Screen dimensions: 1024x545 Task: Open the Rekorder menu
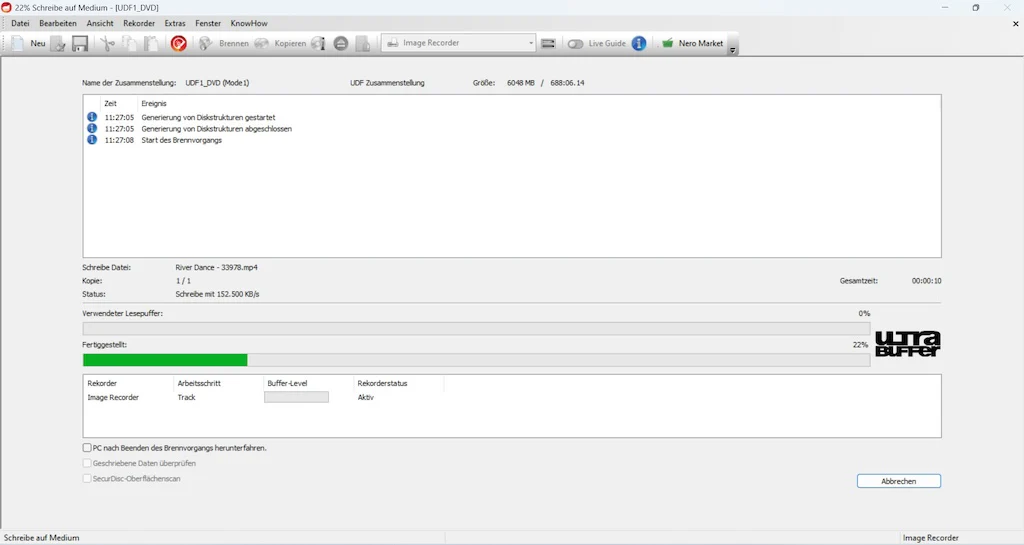point(139,23)
